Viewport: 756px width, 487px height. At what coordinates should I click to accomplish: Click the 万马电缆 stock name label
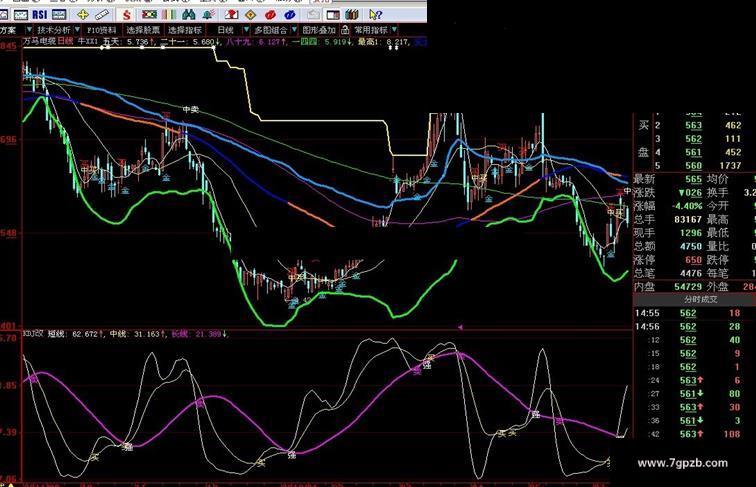click(x=40, y=42)
